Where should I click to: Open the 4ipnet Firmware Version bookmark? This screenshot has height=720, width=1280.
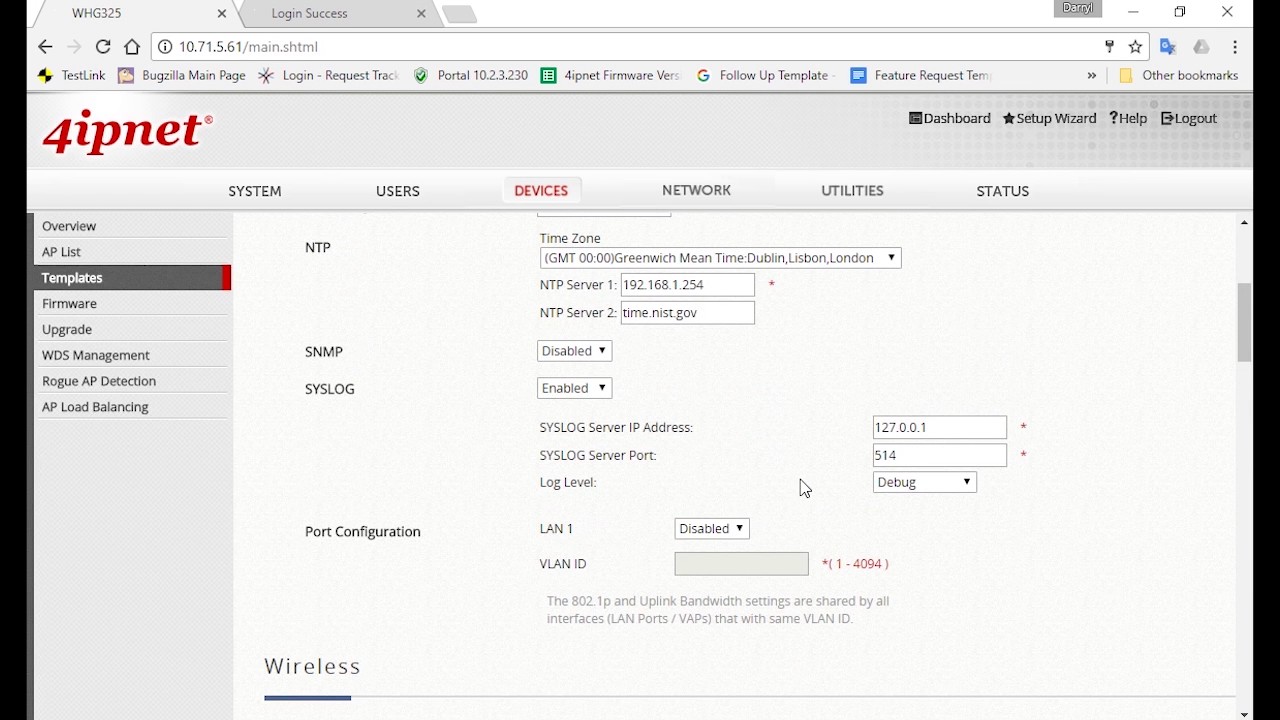tap(610, 75)
